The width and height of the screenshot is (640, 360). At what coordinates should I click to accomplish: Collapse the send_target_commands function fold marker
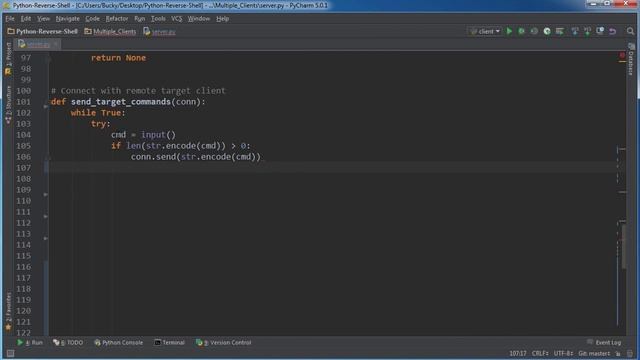tap(46, 106)
